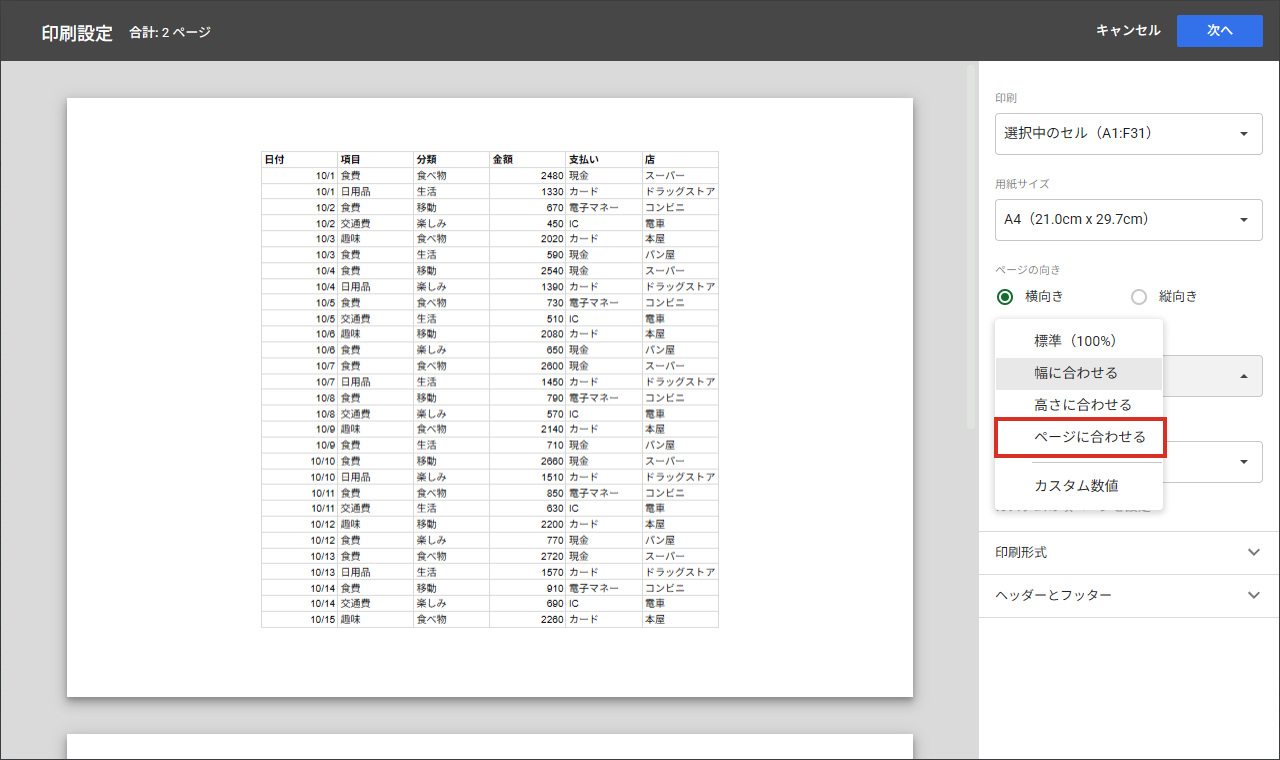Click the 2720 amount cell
1280x760 pixels.
point(528,556)
